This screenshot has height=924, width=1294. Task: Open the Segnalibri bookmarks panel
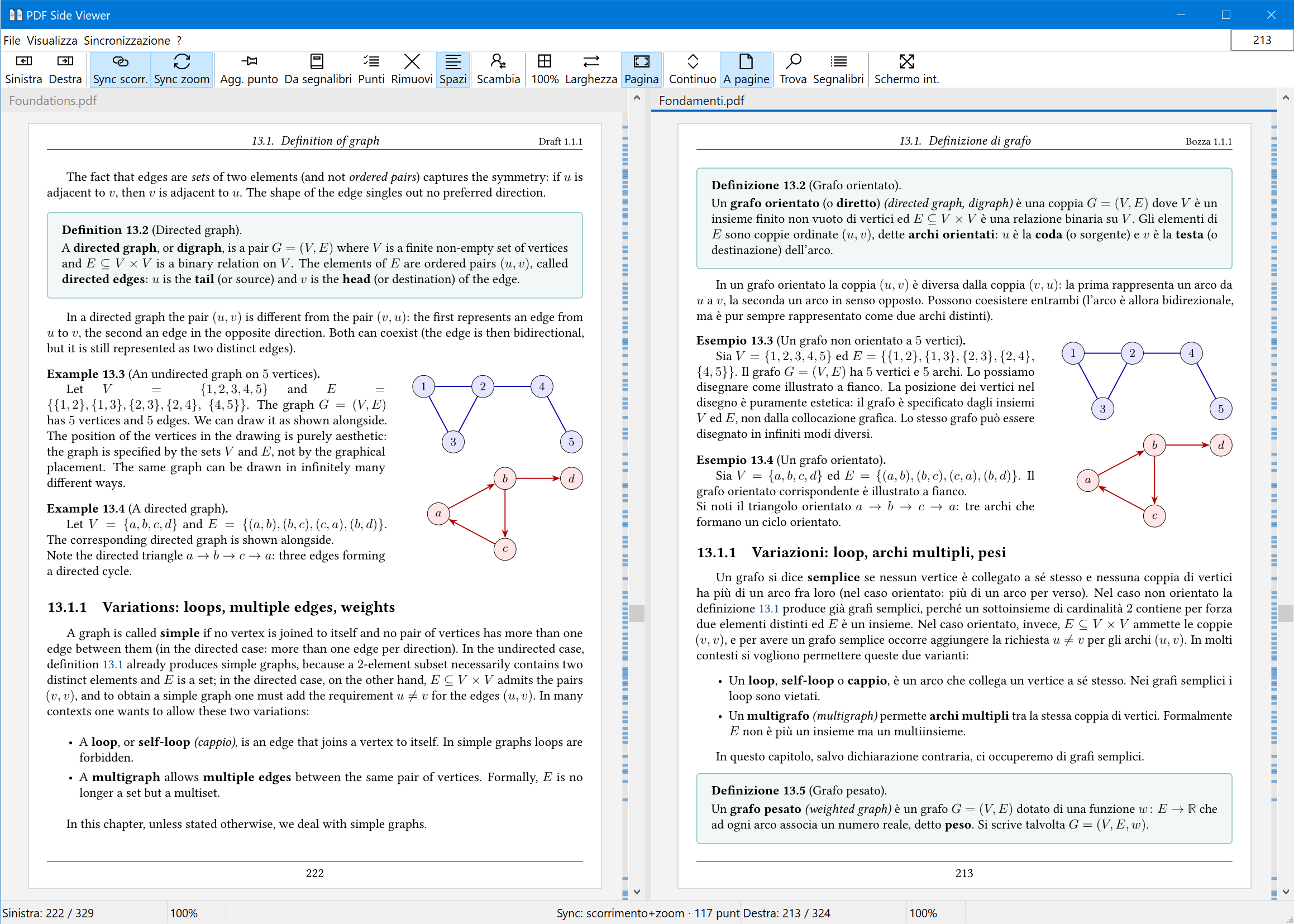(x=838, y=69)
